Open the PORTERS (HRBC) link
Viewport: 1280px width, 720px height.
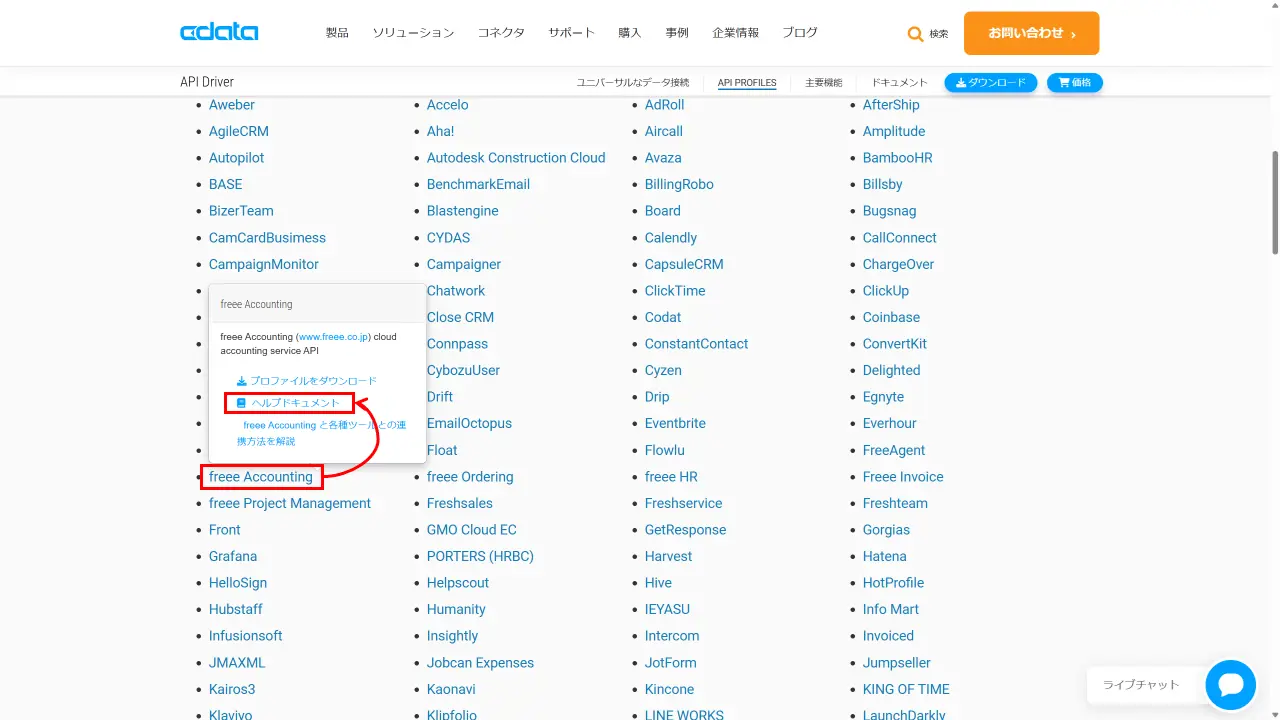coord(480,556)
